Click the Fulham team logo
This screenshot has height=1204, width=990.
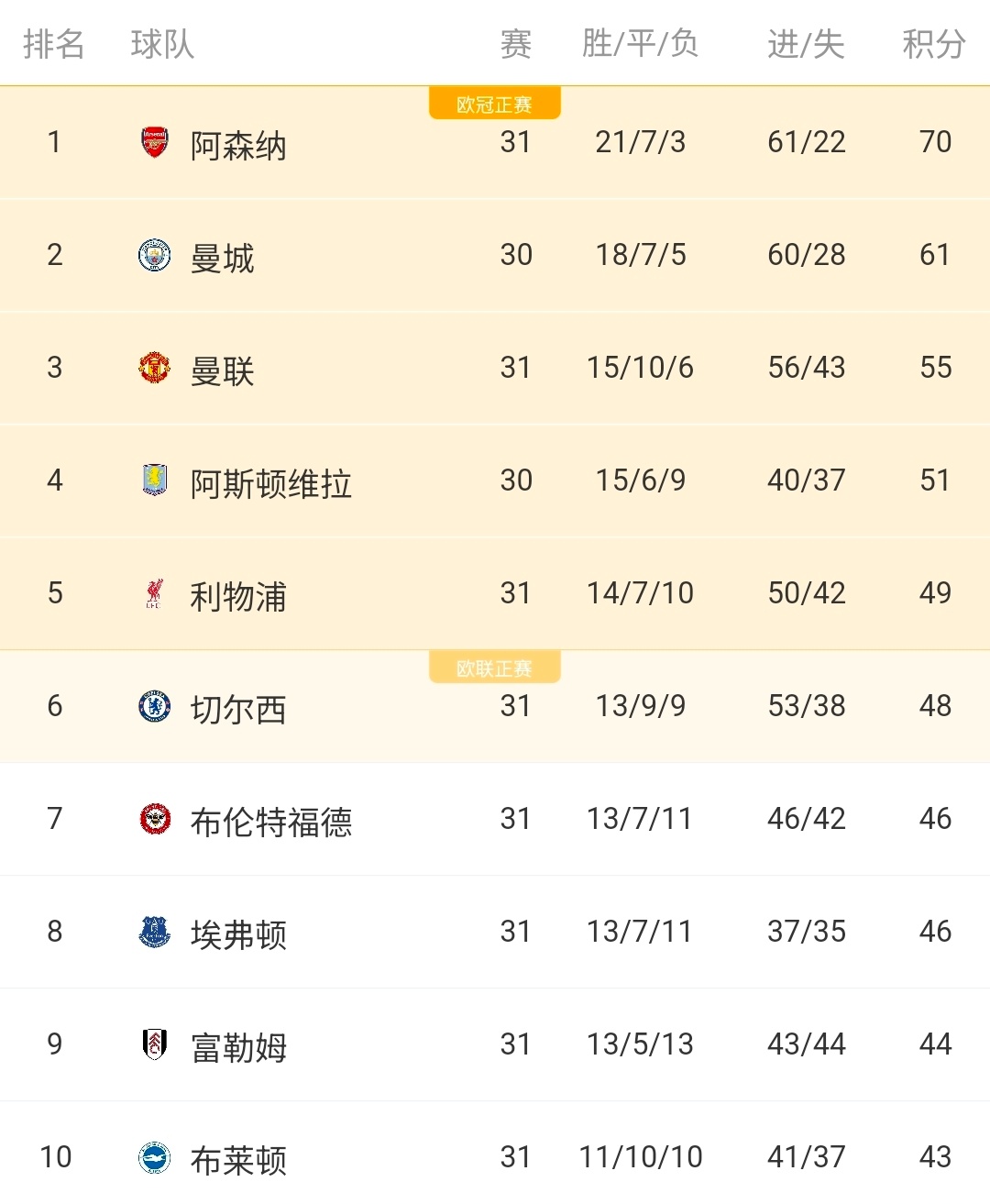[154, 1044]
